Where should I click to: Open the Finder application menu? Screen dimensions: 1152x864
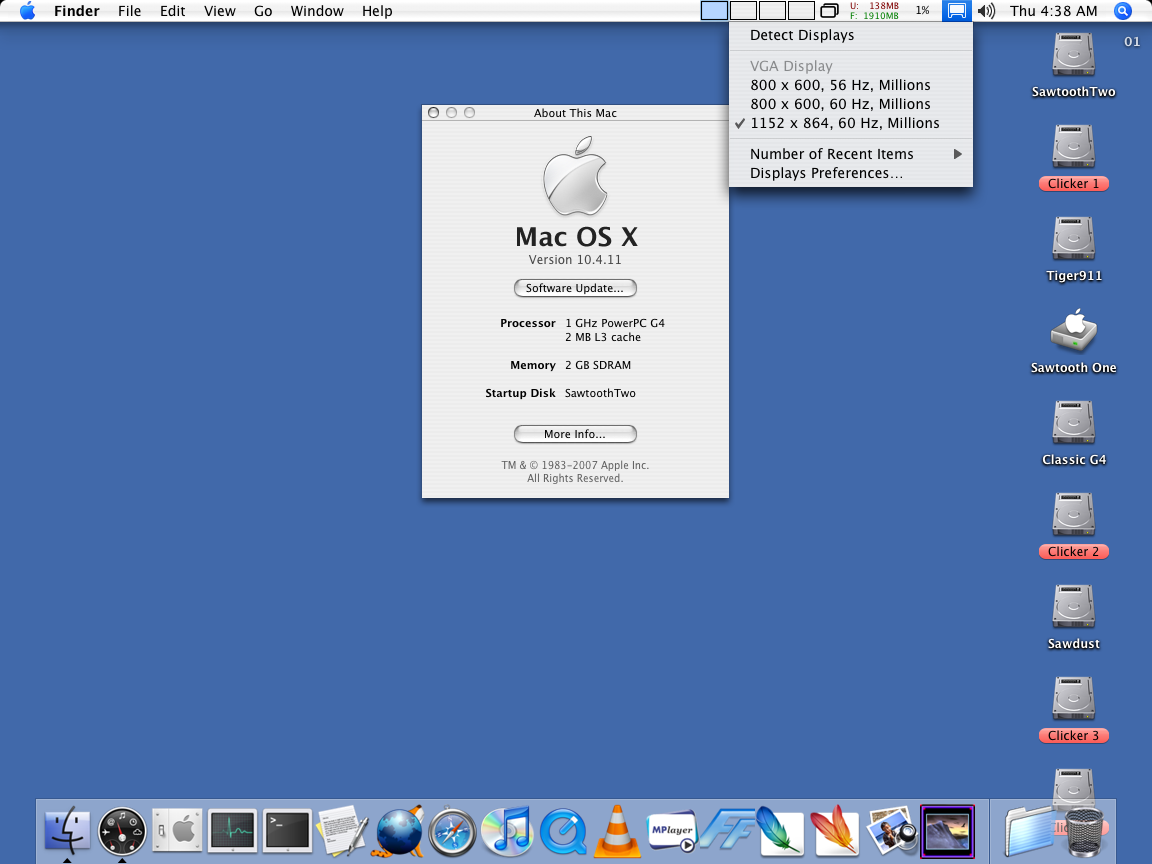pyautogui.click(x=76, y=11)
